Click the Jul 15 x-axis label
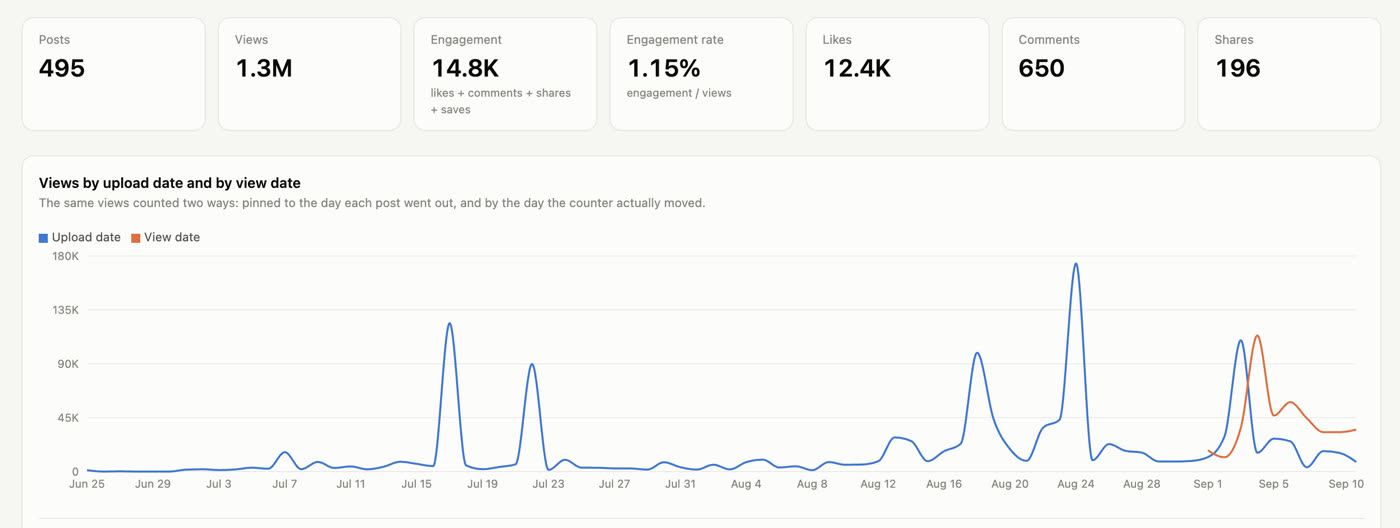Viewport: 1400px width, 528px height. [416, 484]
